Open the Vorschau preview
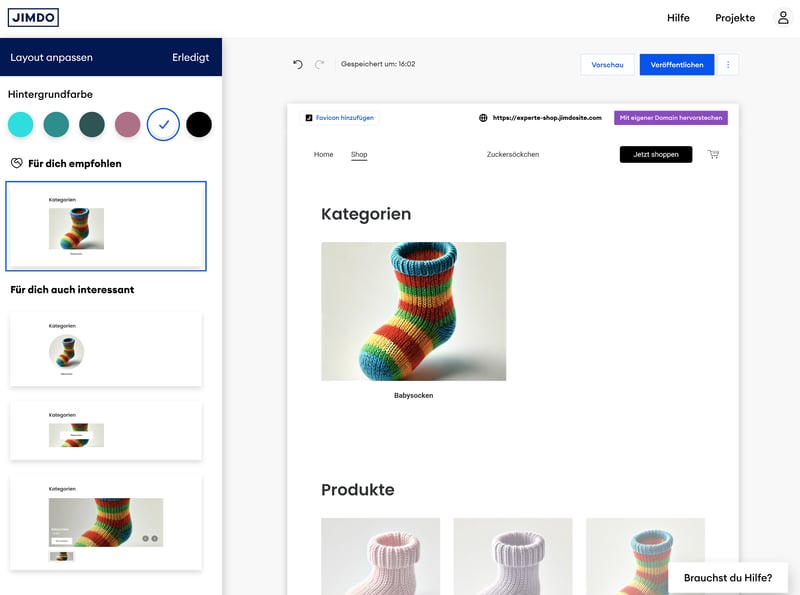 (x=607, y=65)
